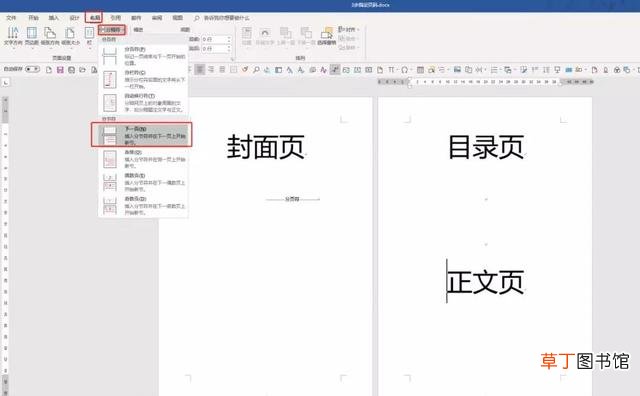Click the magnifier Find icon in quick toolbar
640x396 pixels.
(256, 70)
